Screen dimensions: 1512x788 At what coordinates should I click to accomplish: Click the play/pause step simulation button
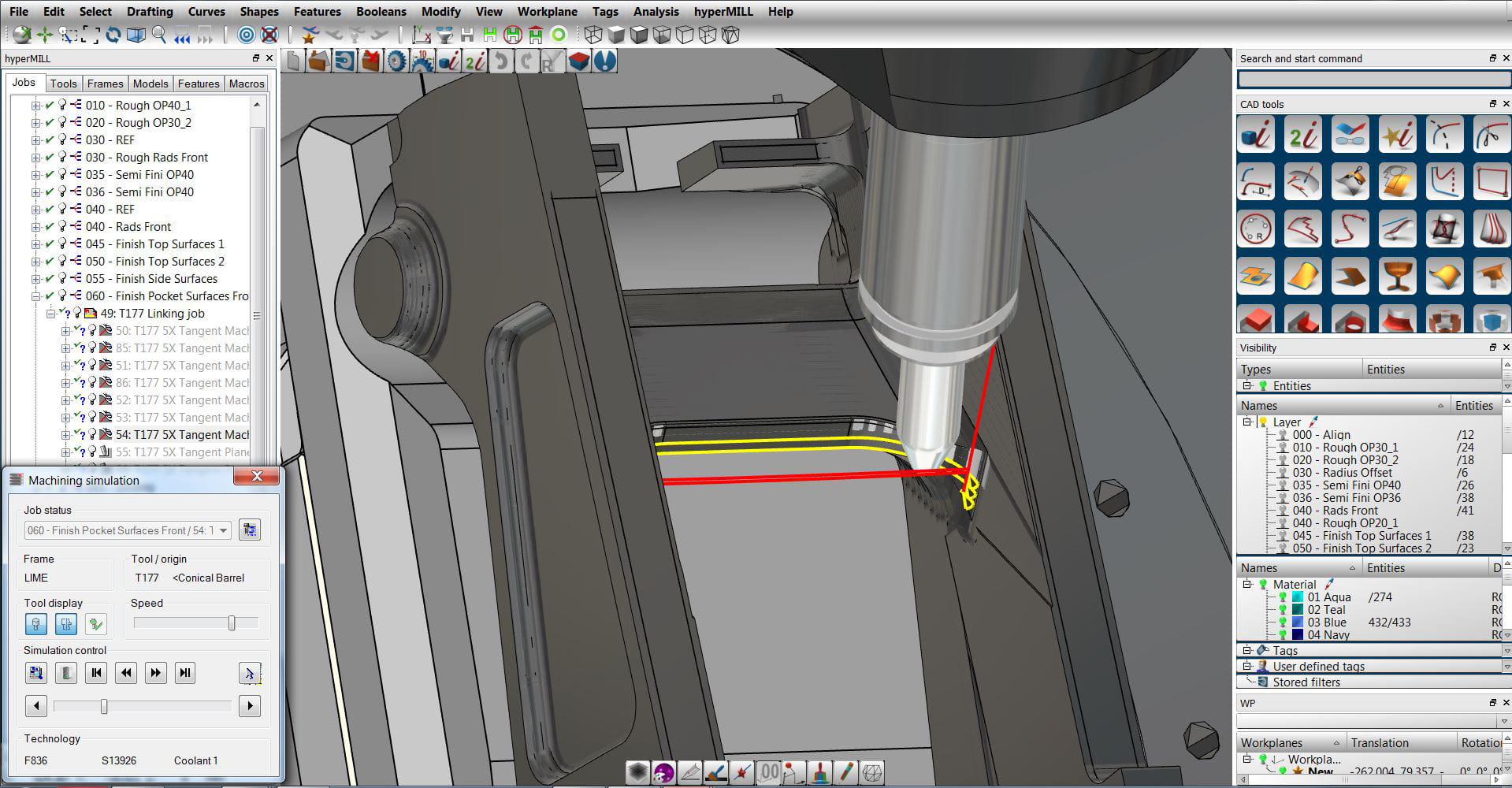tap(185, 673)
